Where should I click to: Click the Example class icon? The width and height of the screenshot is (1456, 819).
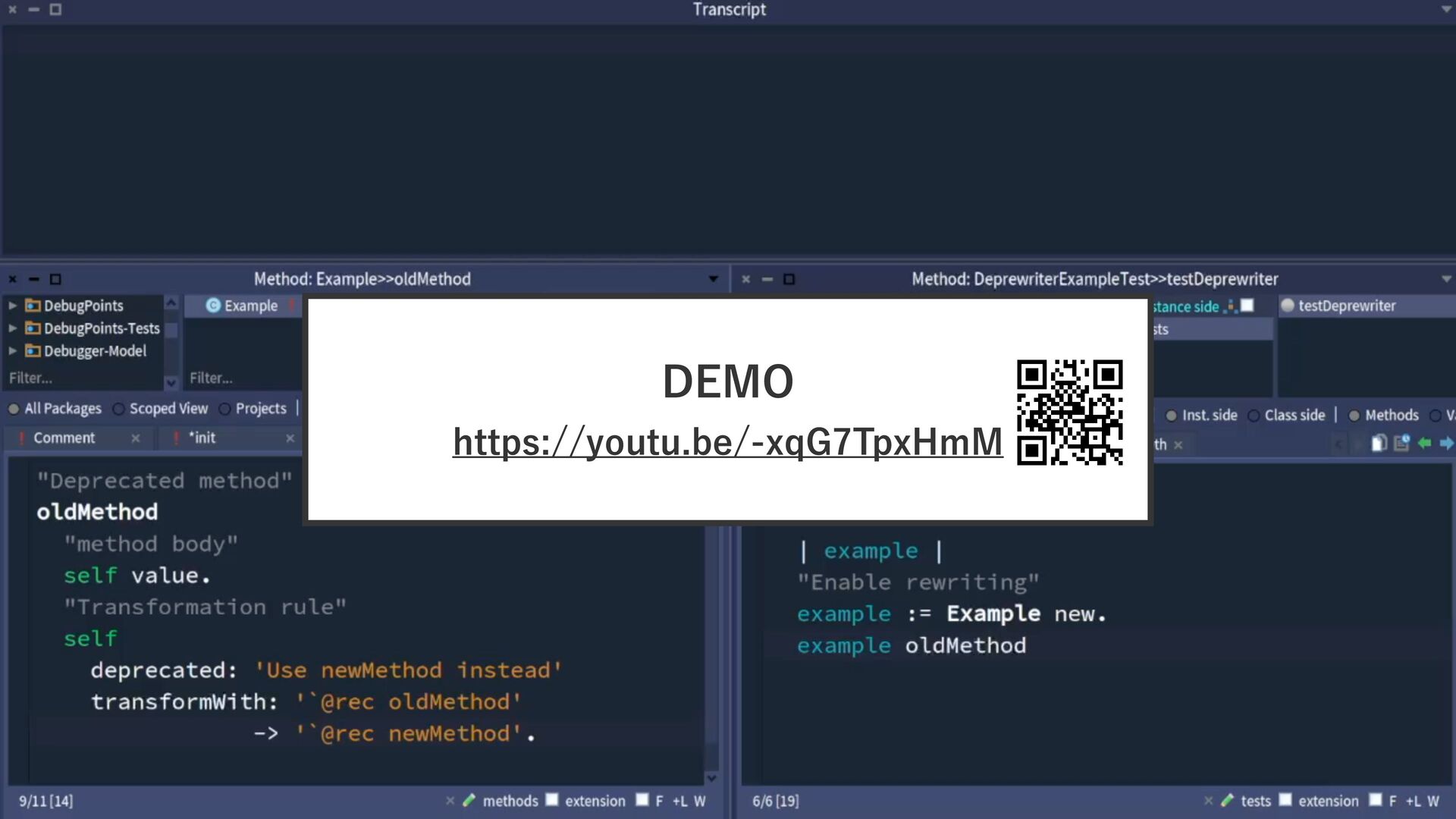[x=213, y=306]
